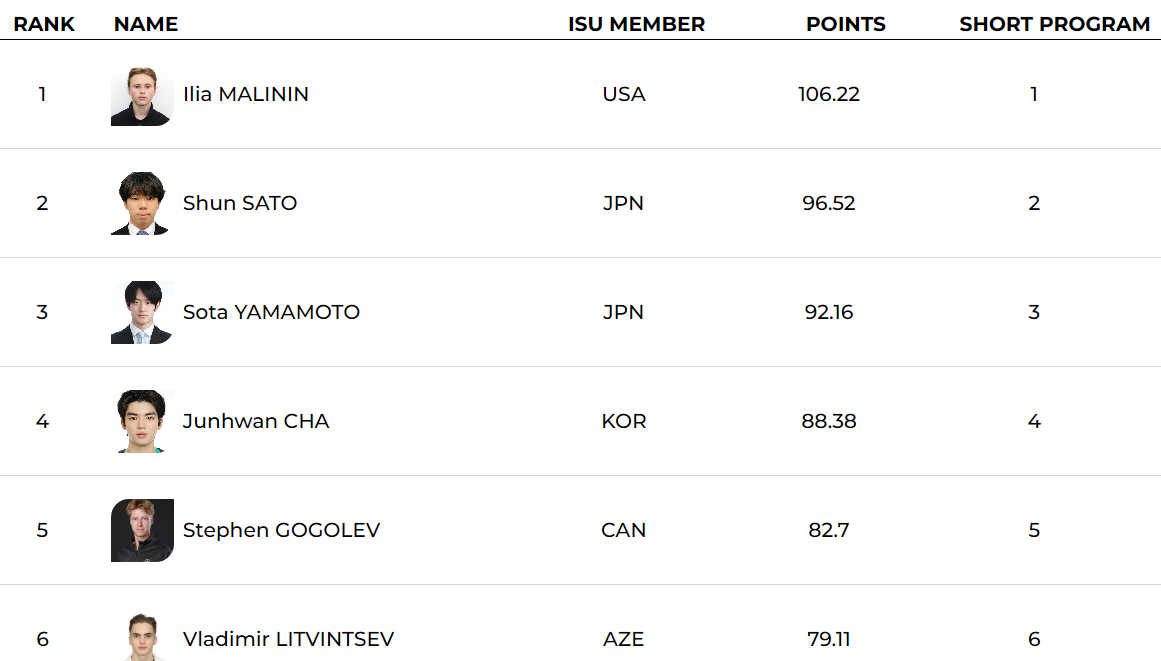Image resolution: width=1161 pixels, height=661 pixels.
Task: Click the SHORT PROGRAM column header
Action: point(1055,24)
